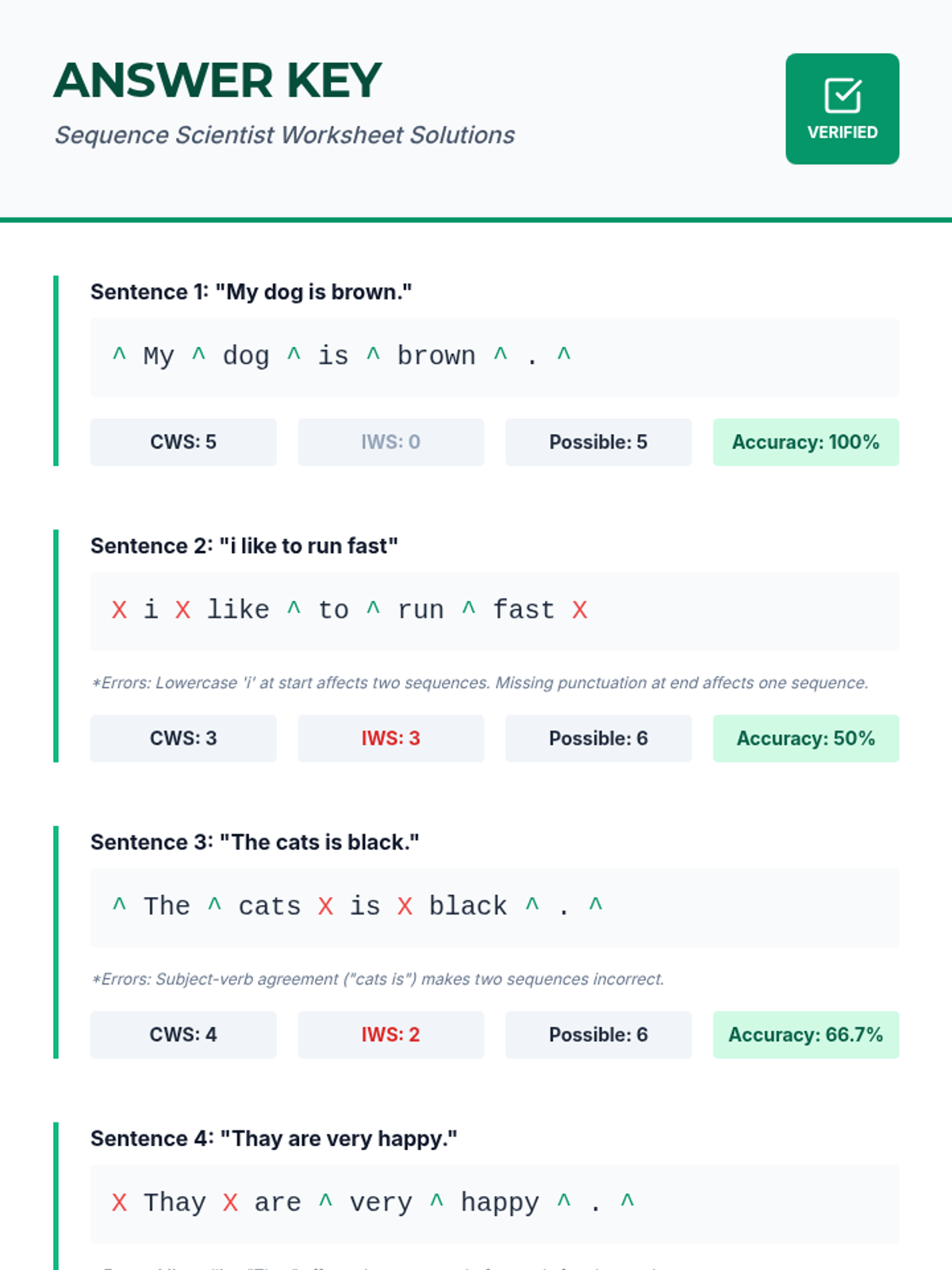Click Sentence 2 Possible: 6 box

pos(598,738)
